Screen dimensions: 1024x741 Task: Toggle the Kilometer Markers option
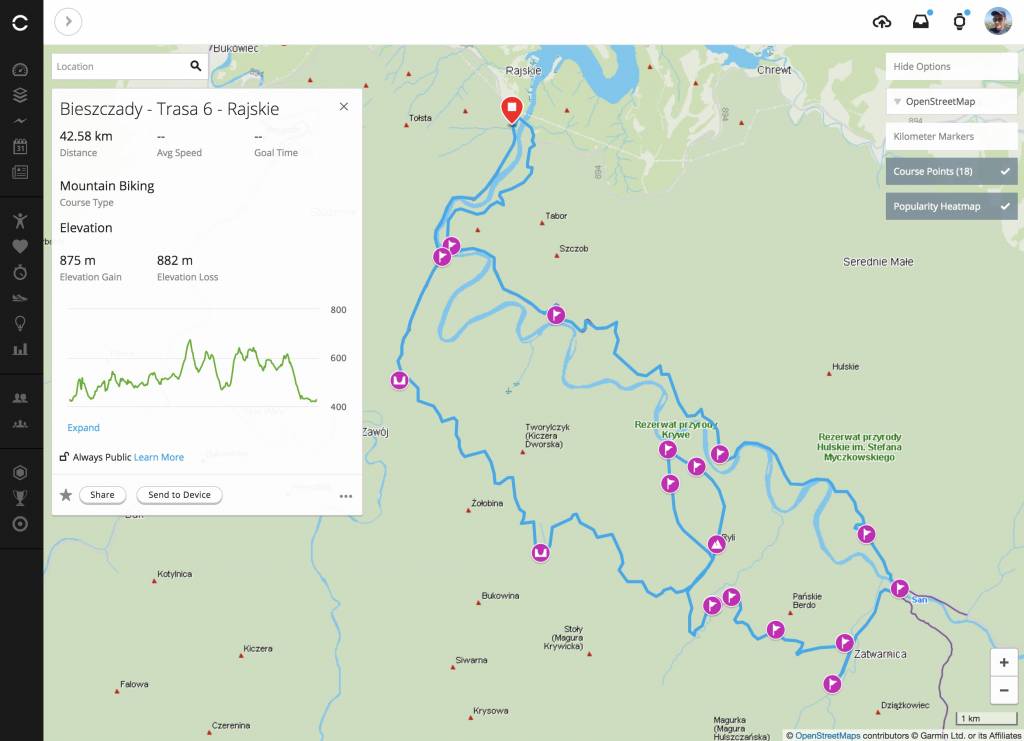tap(951, 136)
